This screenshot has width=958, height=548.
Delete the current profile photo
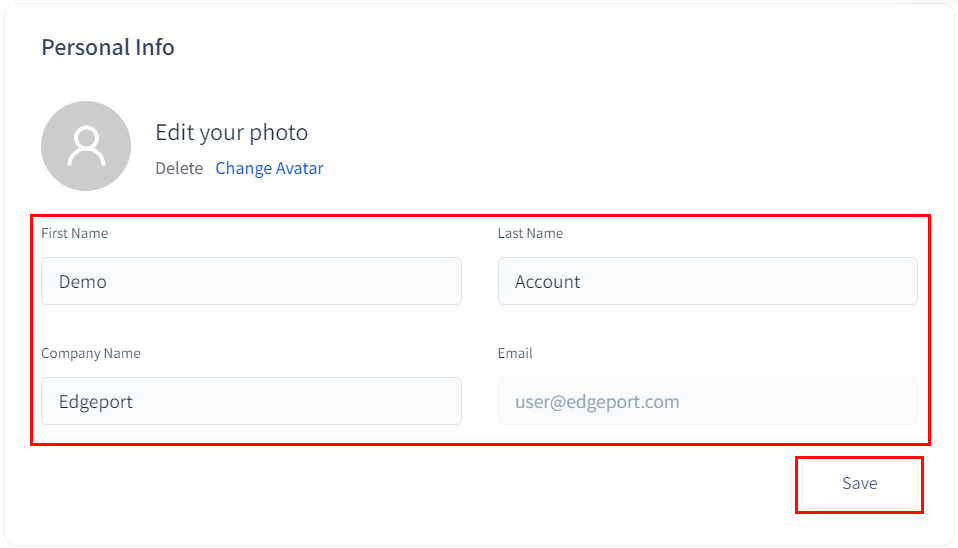pyautogui.click(x=179, y=168)
